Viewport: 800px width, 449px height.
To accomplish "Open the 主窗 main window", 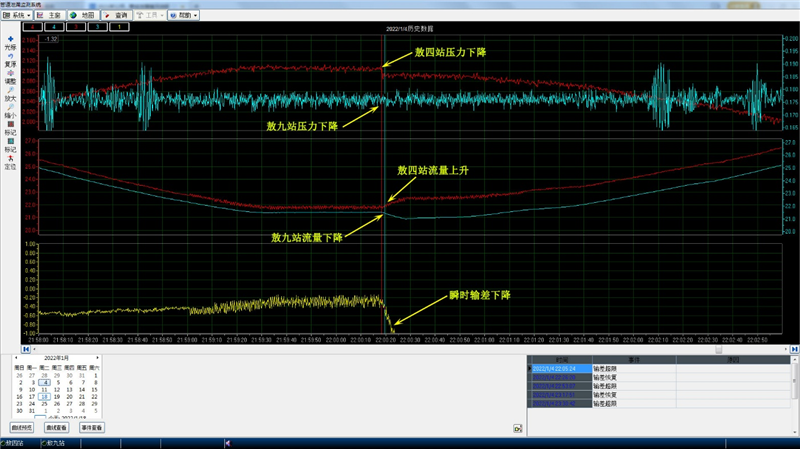I will click(x=50, y=16).
